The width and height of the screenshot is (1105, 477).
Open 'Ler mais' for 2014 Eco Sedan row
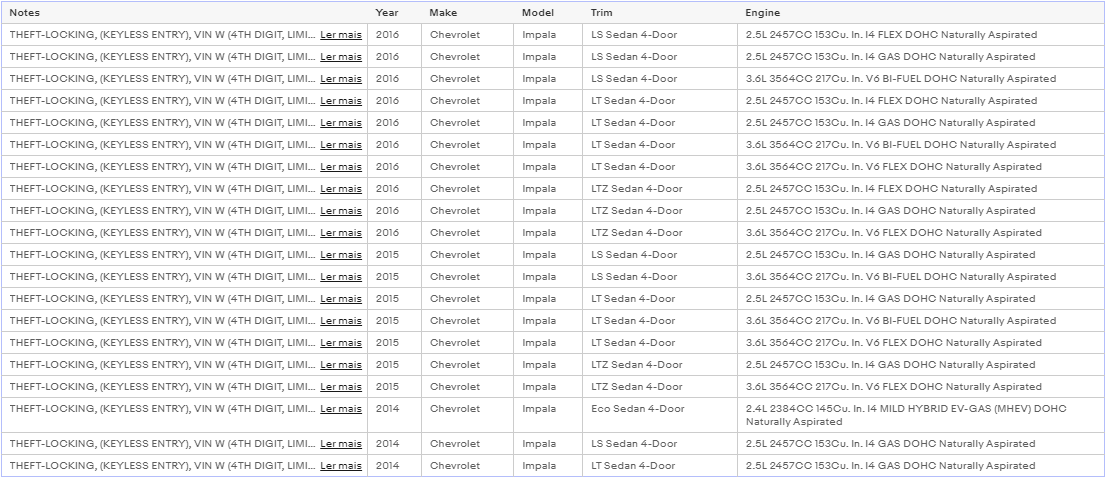(x=341, y=409)
